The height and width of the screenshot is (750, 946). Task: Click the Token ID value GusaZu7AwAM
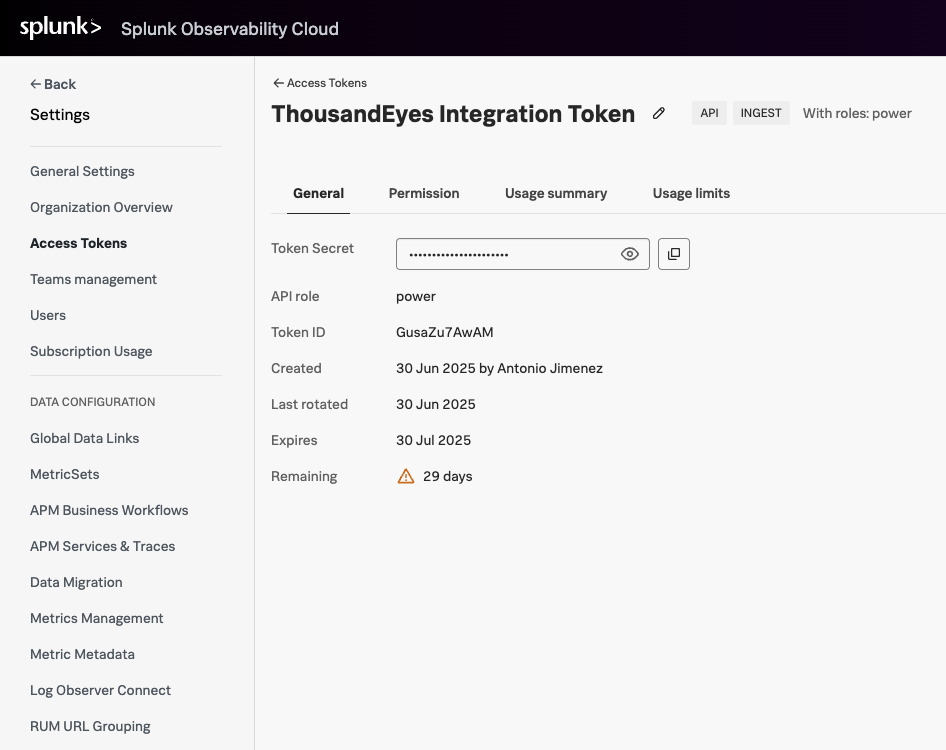[445, 332]
